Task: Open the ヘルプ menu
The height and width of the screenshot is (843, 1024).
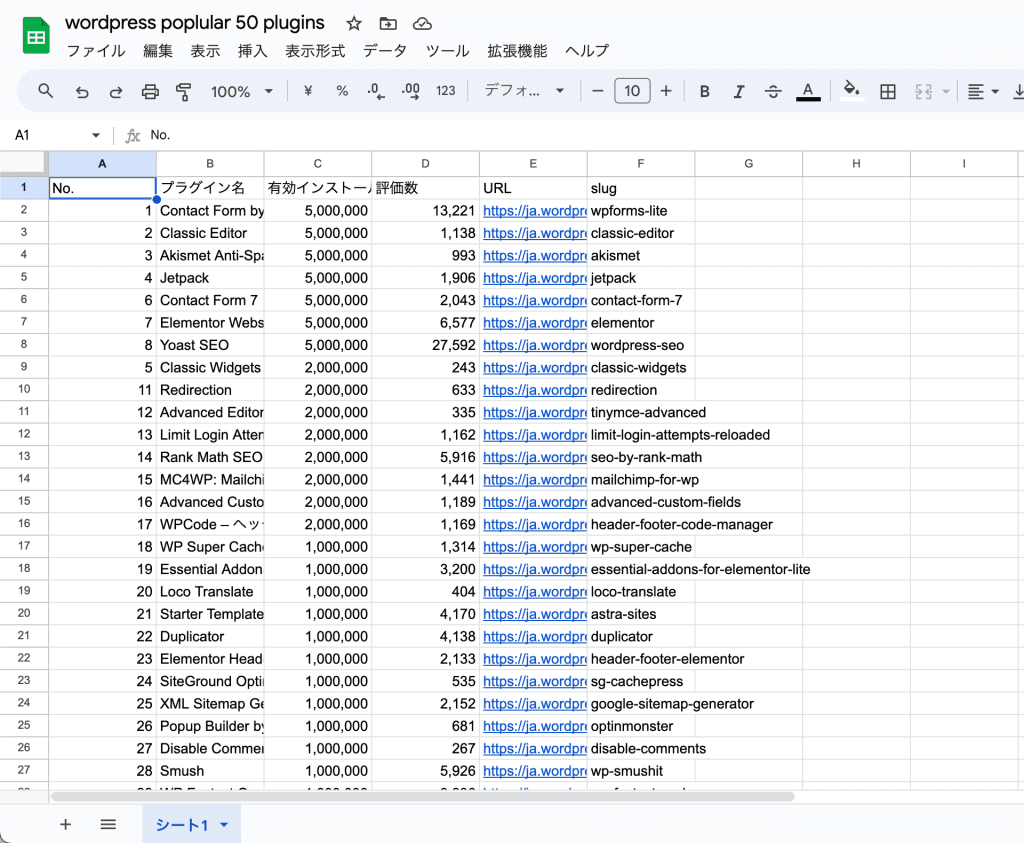Action: [x=587, y=51]
